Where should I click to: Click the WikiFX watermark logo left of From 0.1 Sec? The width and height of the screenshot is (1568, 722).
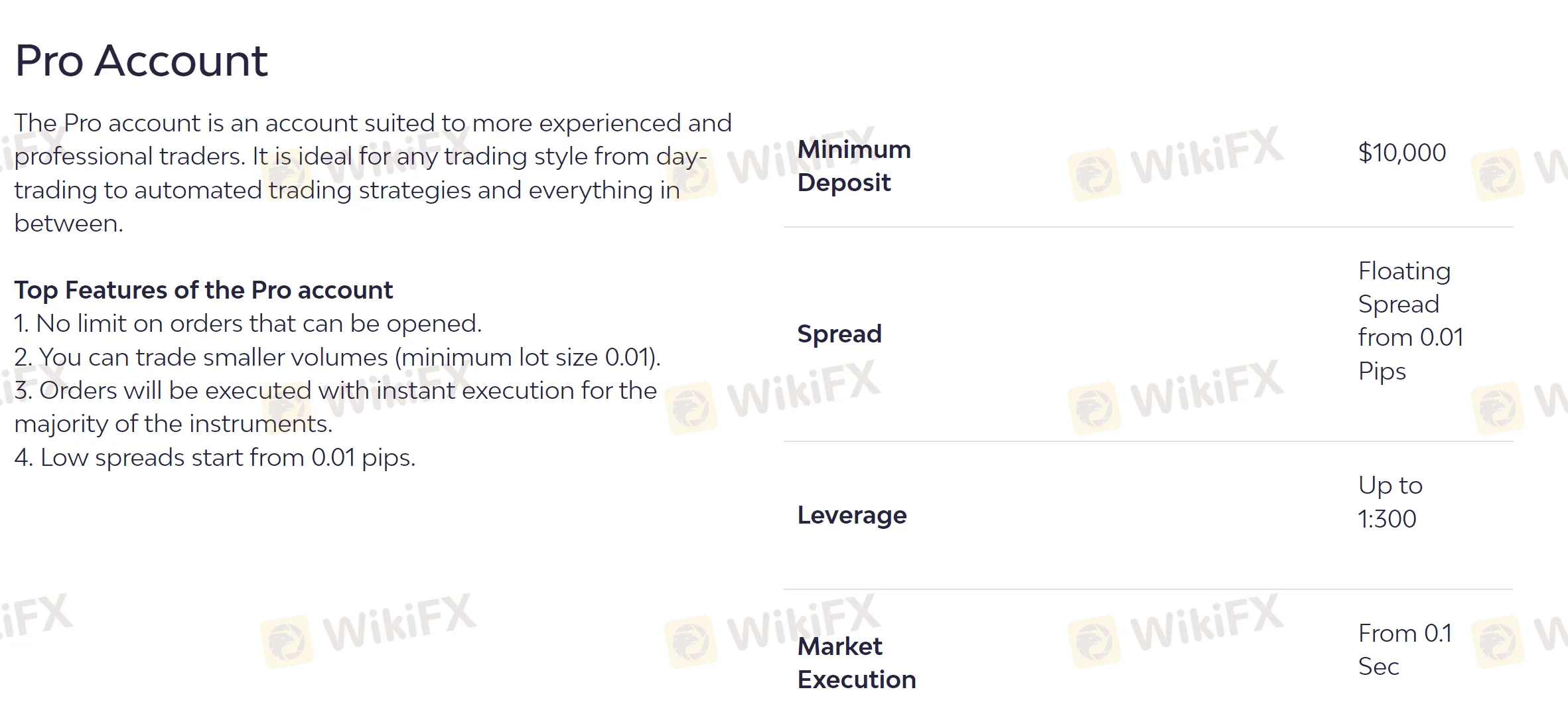tap(1176, 630)
